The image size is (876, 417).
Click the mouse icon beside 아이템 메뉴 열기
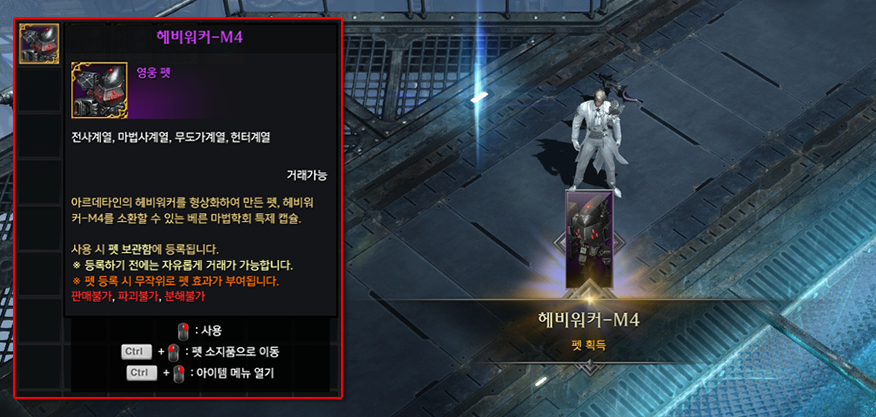[178, 373]
